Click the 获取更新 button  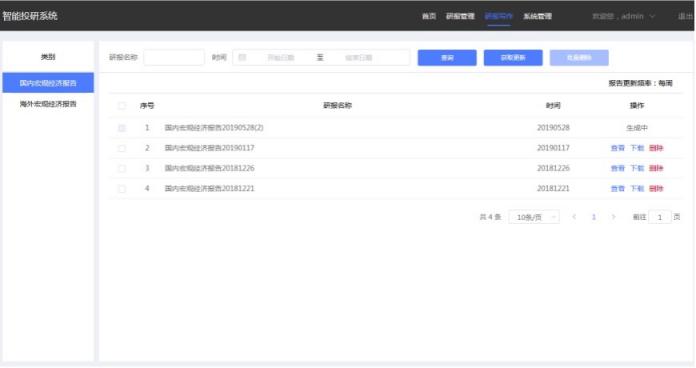513,58
